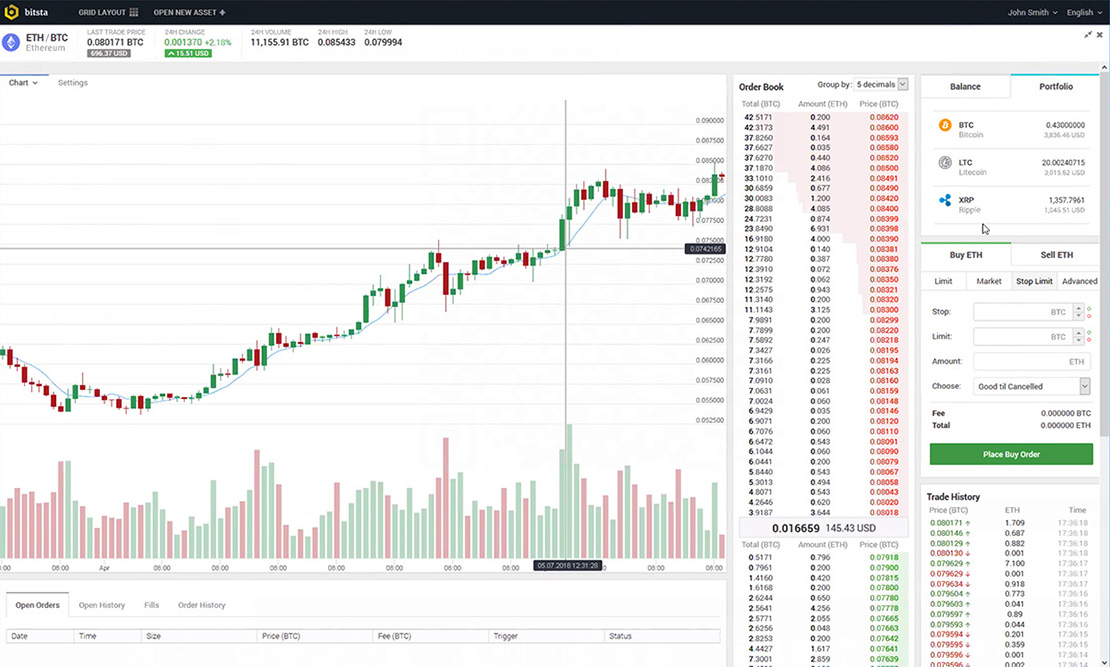
Task: Click the bitsta logo icon
Action: tap(11, 12)
